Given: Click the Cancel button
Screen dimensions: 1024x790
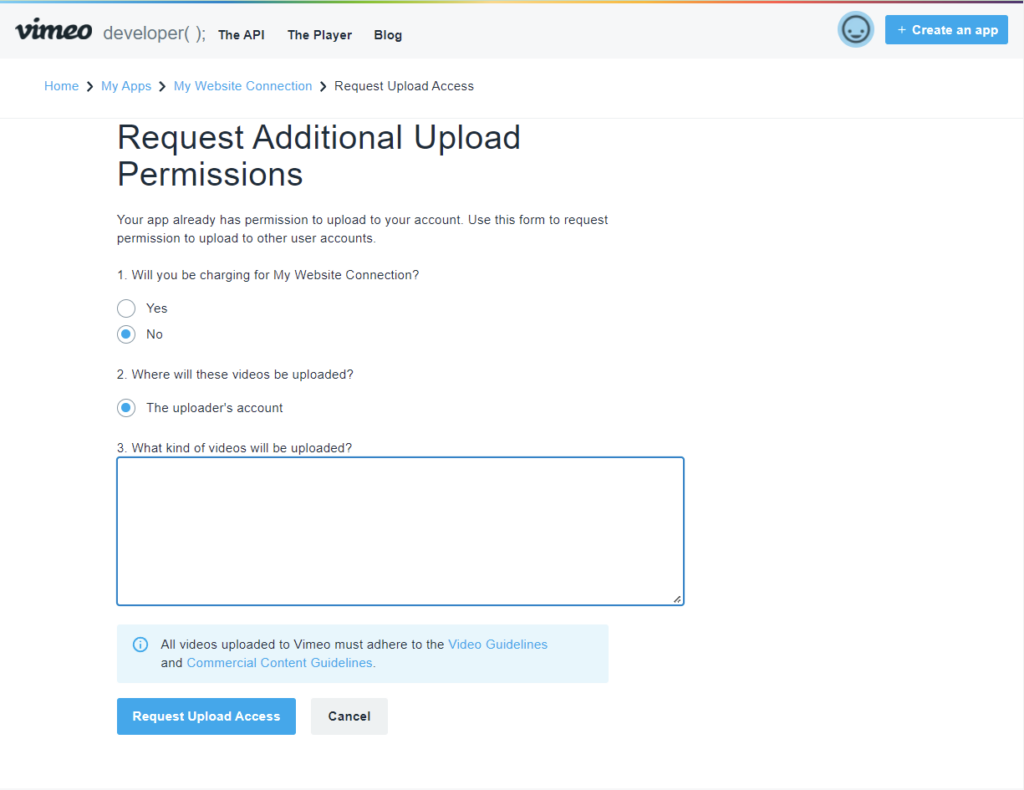Looking at the screenshot, I should click(349, 716).
